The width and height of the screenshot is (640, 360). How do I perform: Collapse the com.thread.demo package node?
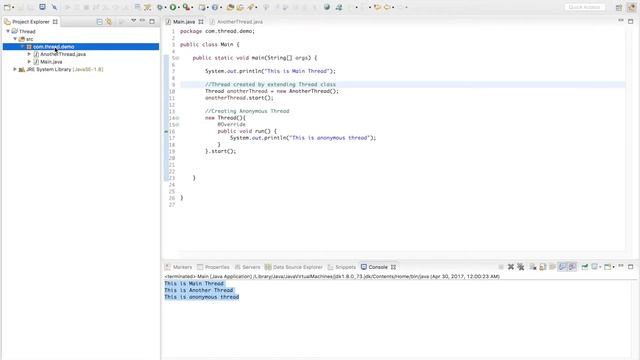click(22, 47)
